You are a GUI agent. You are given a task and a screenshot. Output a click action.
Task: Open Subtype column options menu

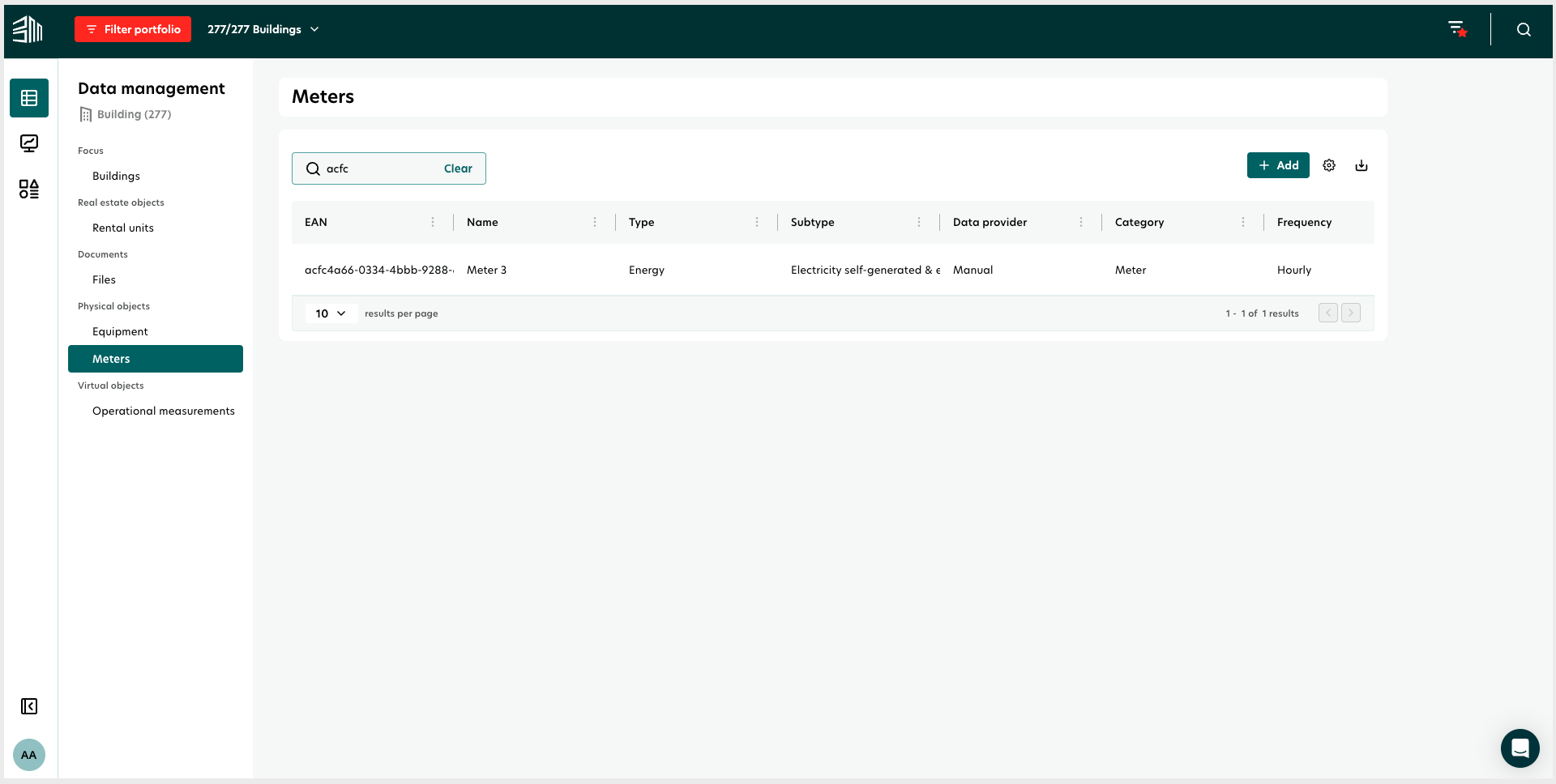919,222
